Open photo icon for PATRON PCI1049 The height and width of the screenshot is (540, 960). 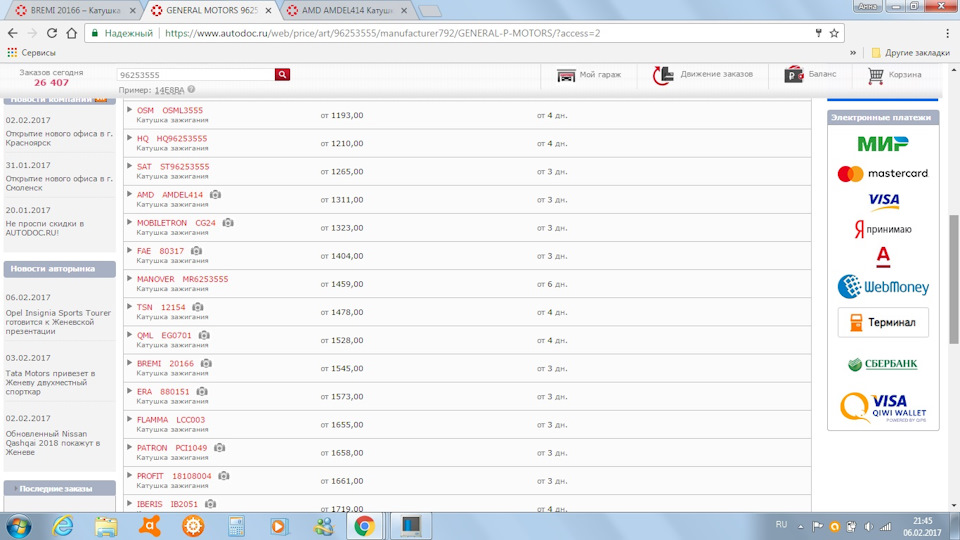220,448
